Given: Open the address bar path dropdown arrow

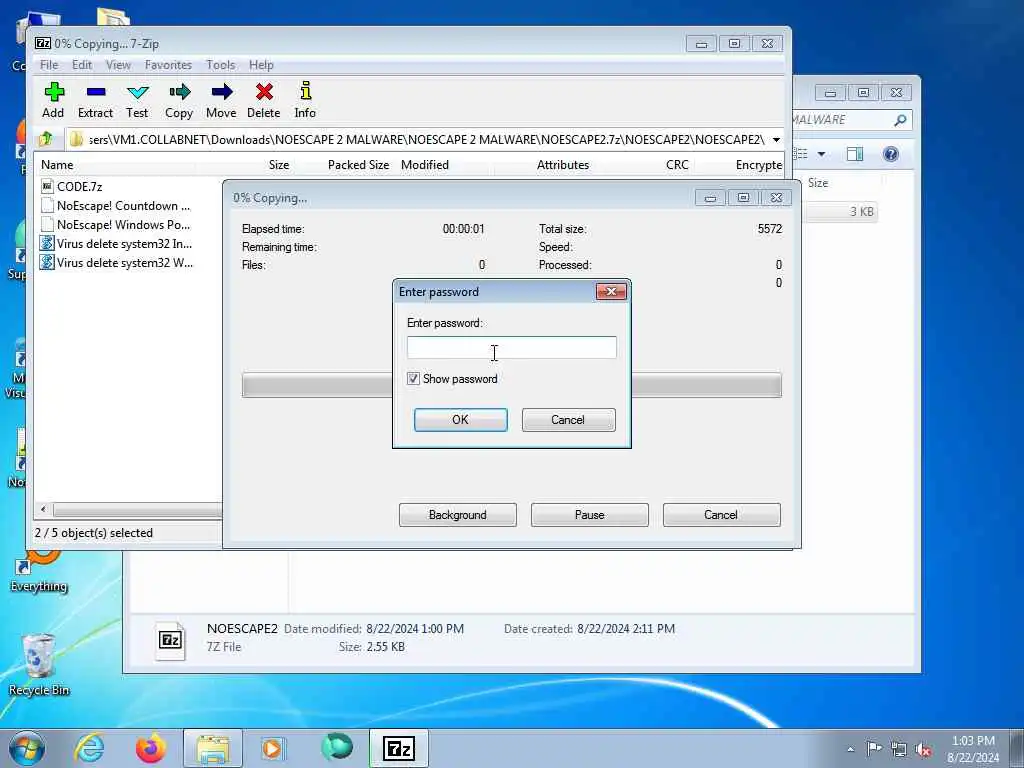Looking at the screenshot, I should click(776, 140).
